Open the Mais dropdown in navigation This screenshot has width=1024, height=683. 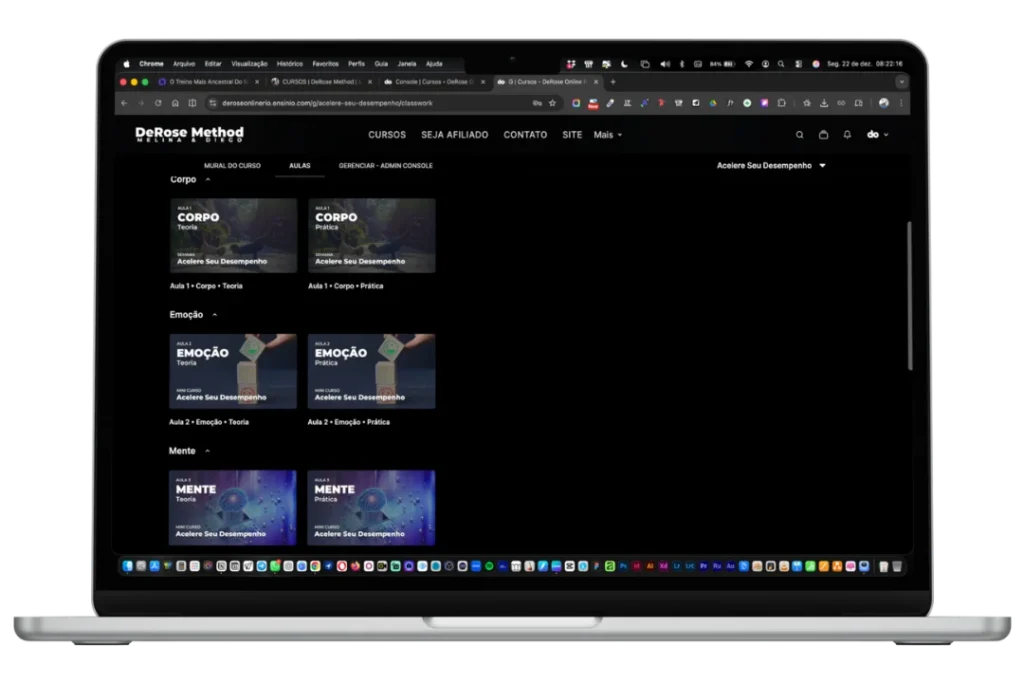coord(607,135)
